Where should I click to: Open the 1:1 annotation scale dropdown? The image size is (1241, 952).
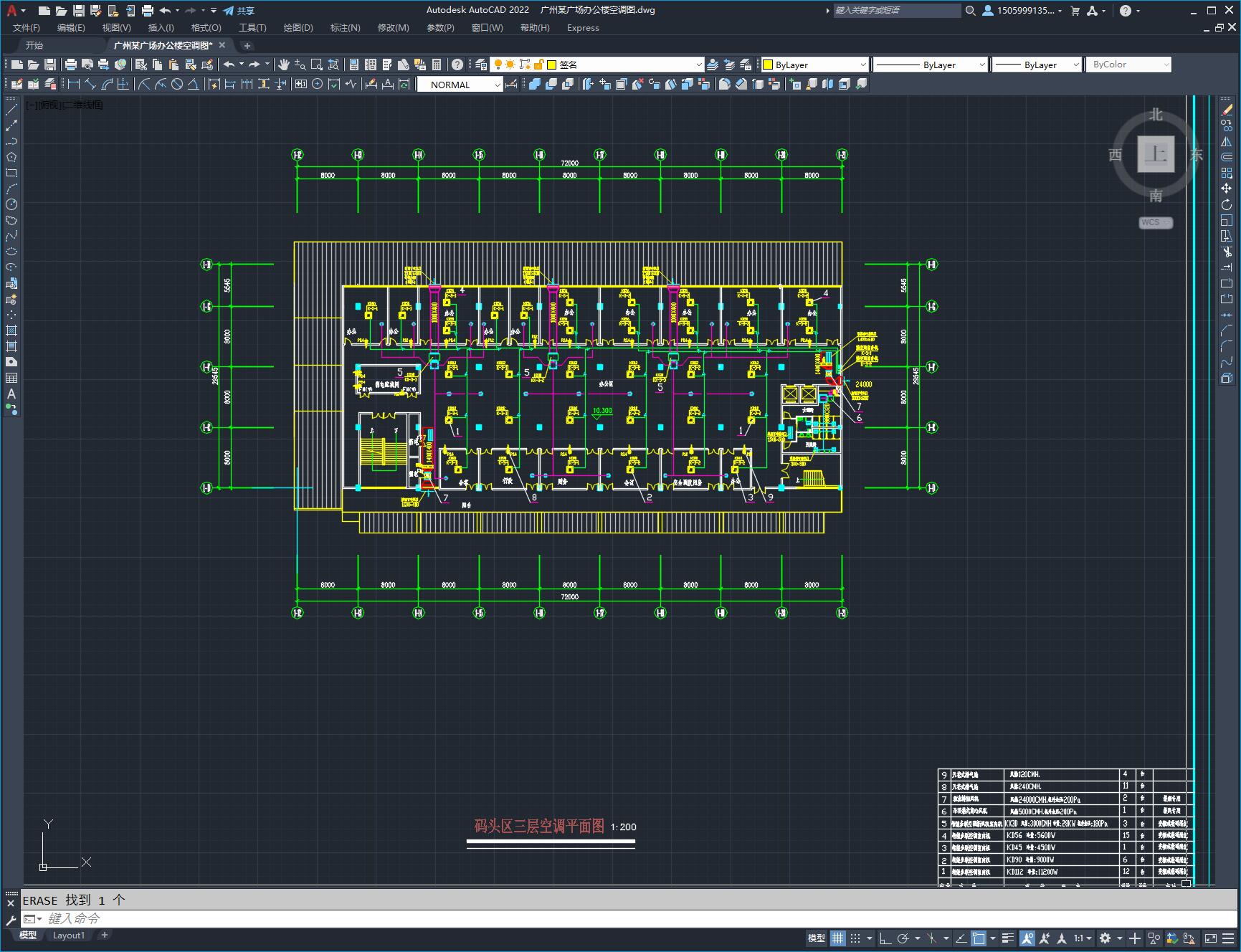click(x=1083, y=938)
